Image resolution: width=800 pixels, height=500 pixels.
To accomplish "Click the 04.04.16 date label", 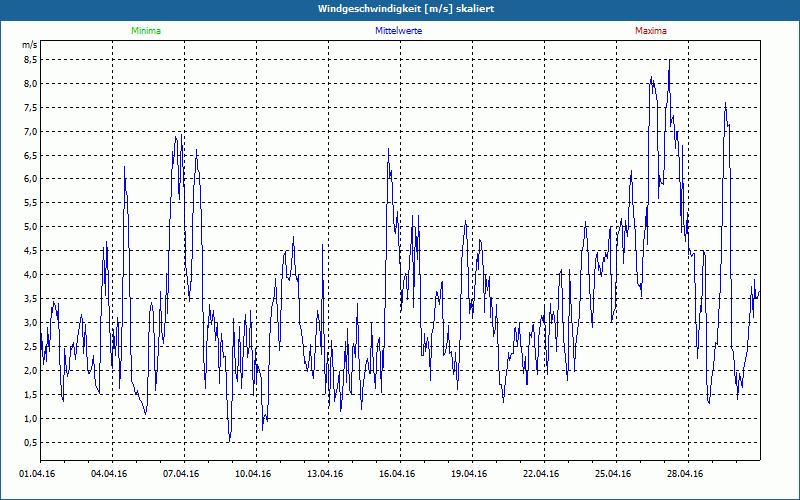I will (x=109, y=474).
